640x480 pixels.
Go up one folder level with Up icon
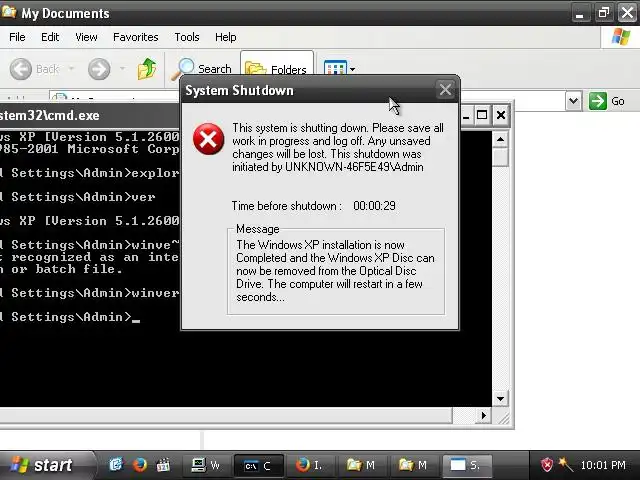click(x=147, y=69)
